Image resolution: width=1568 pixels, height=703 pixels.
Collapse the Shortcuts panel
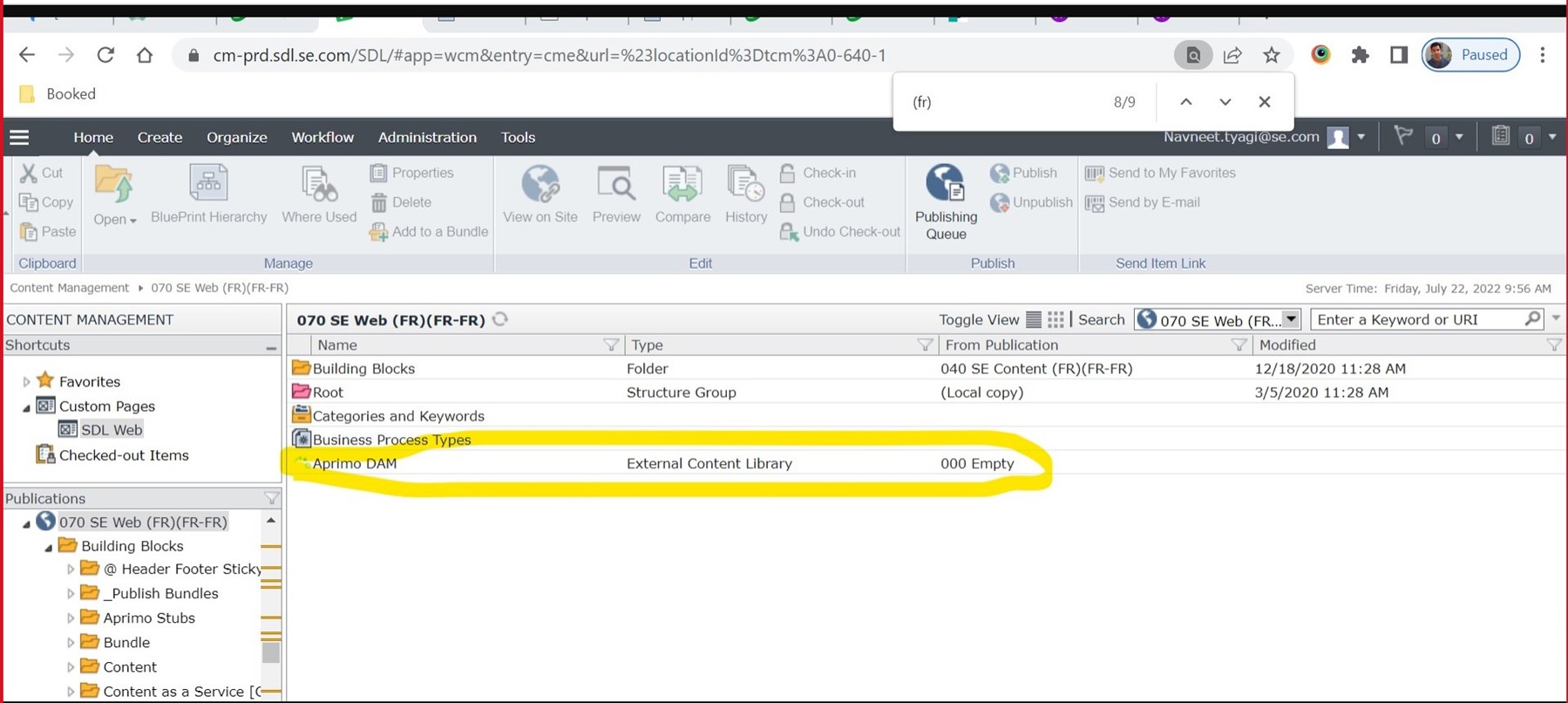pyautogui.click(x=271, y=347)
